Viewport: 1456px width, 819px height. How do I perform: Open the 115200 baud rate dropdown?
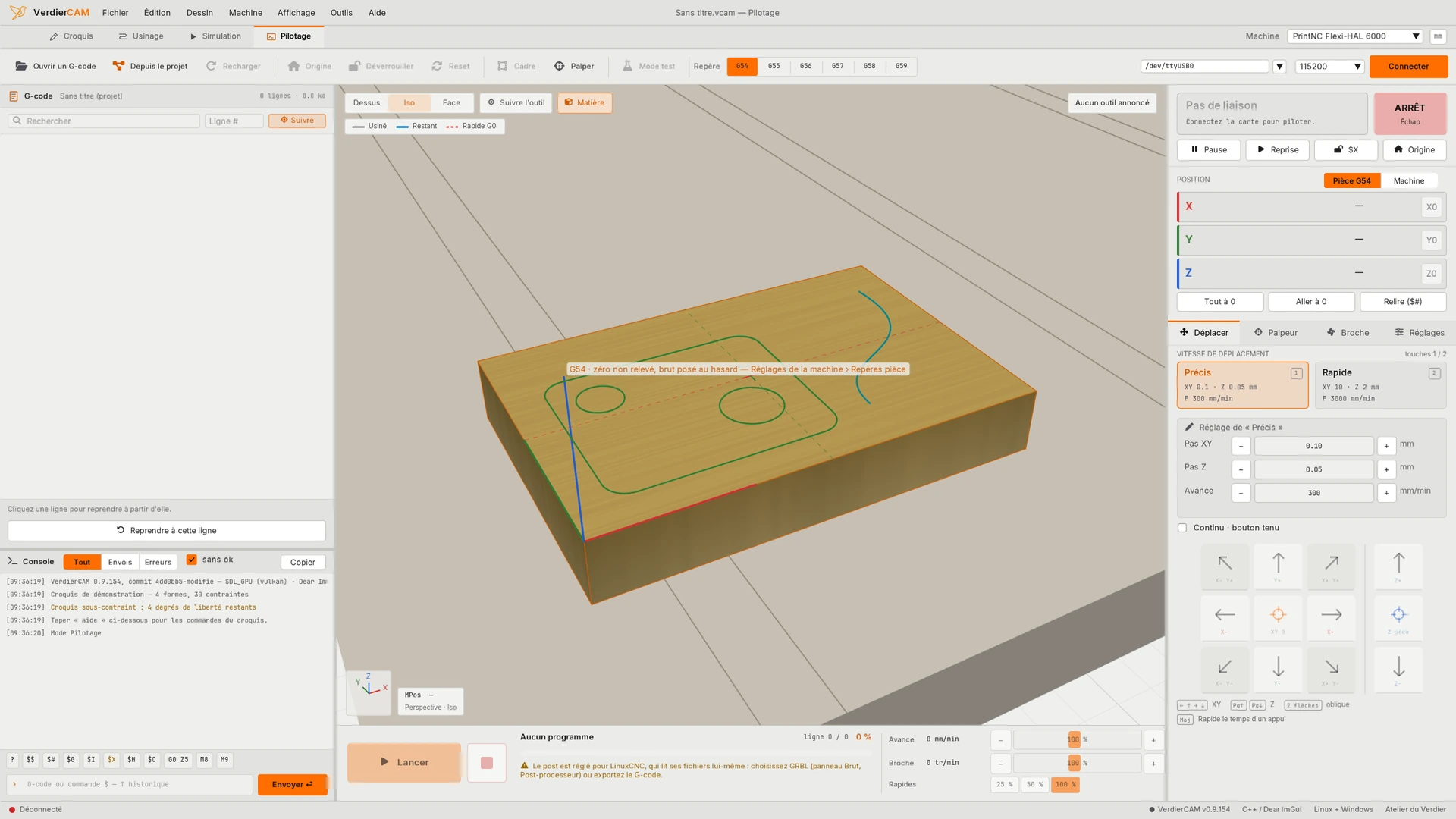click(x=1330, y=66)
